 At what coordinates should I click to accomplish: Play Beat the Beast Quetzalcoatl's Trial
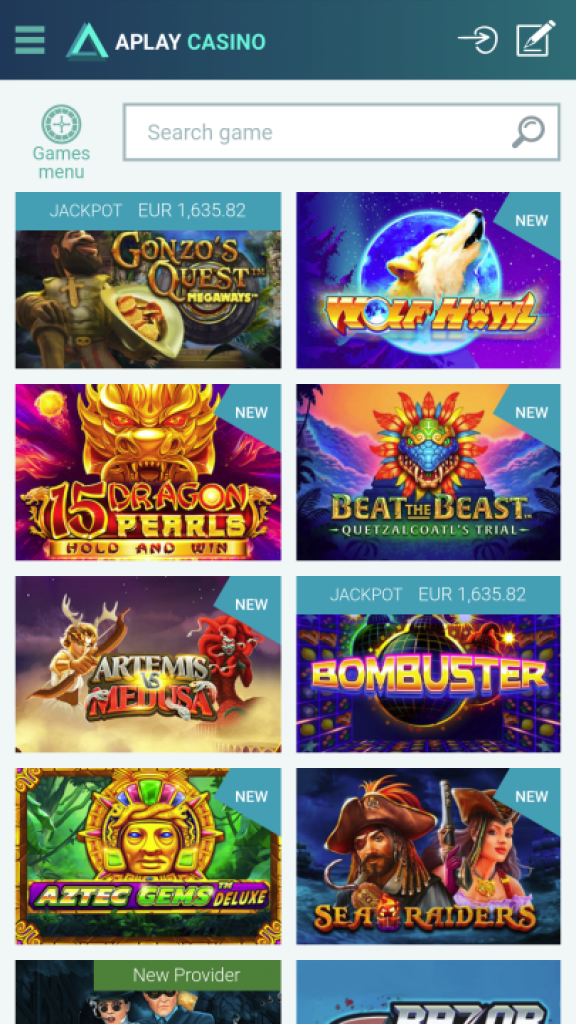pos(428,472)
